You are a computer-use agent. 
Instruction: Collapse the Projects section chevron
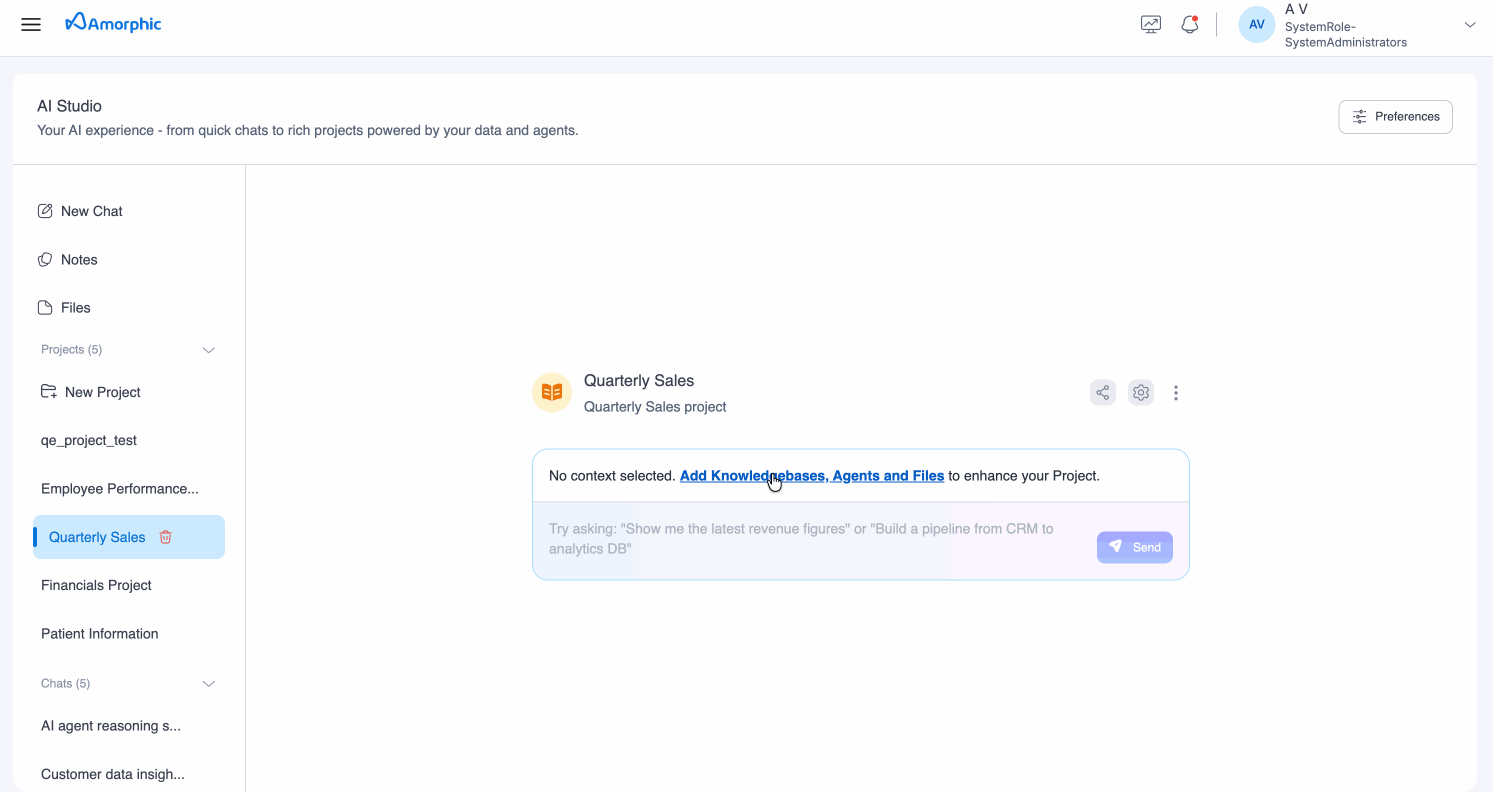(x=209, y=349)
